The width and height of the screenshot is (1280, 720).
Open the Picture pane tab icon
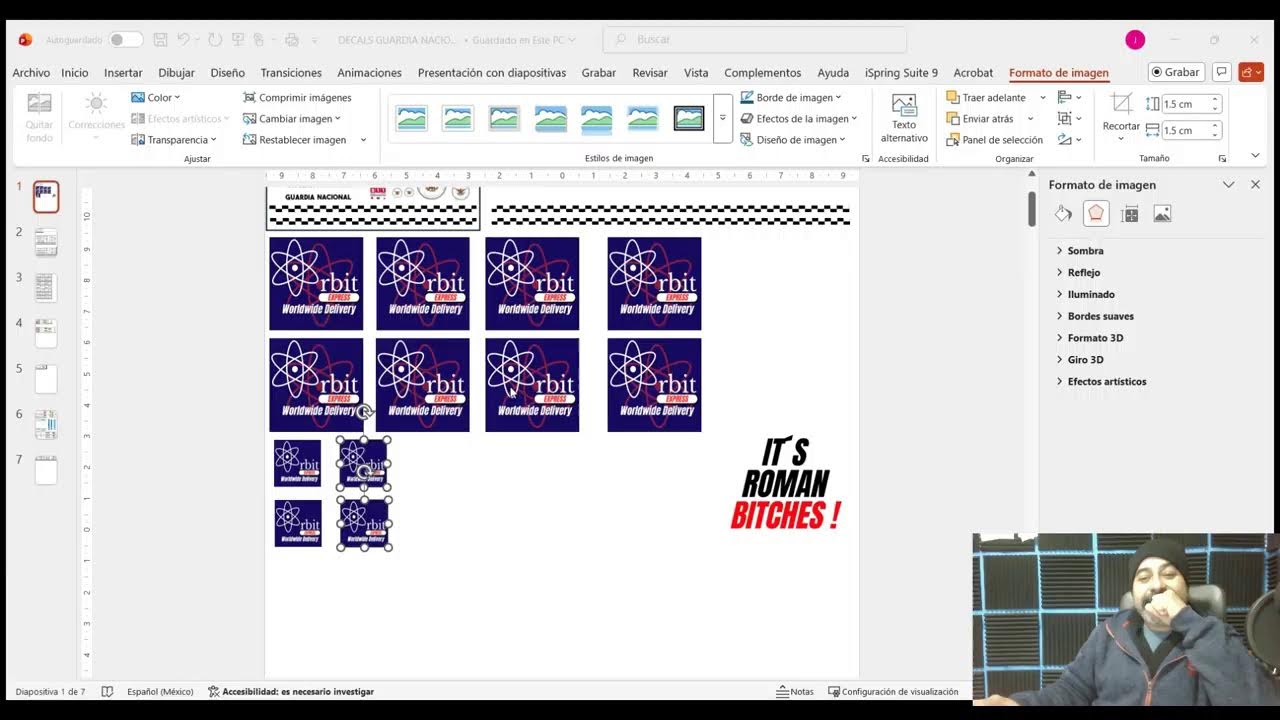point(1162,213)
